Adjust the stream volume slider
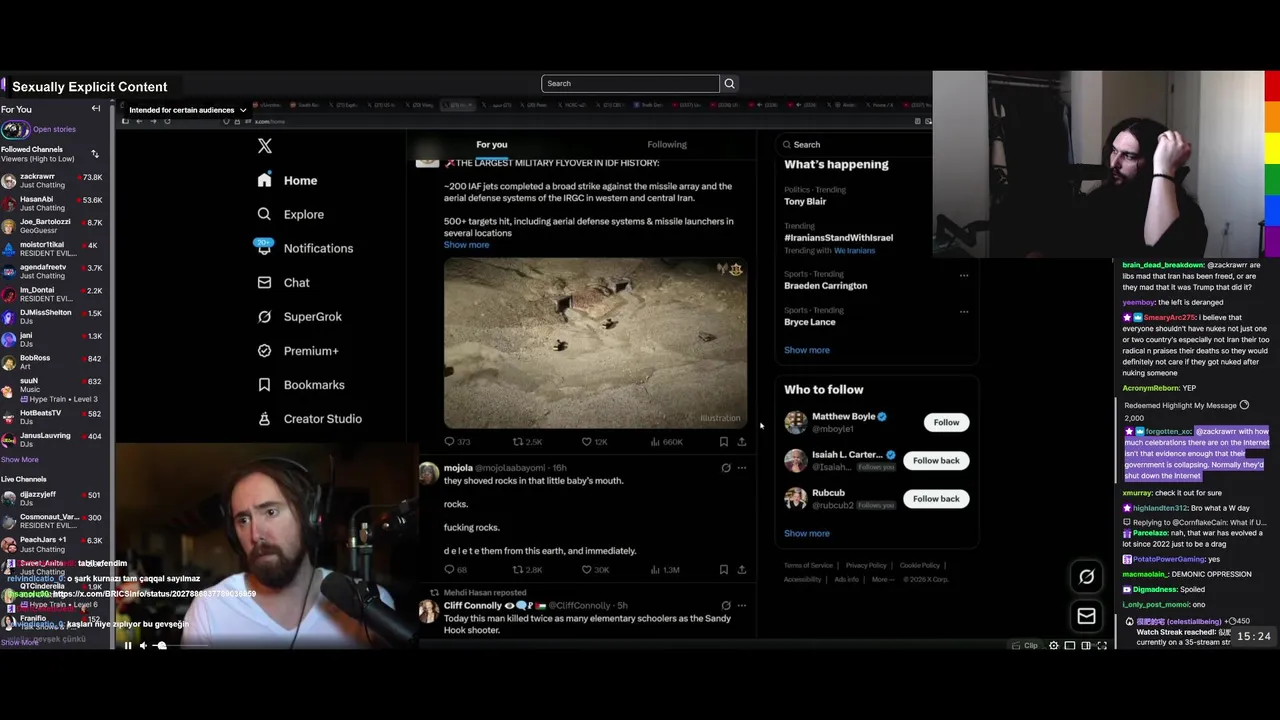1280x720 pixels. (x=178, y=646)
